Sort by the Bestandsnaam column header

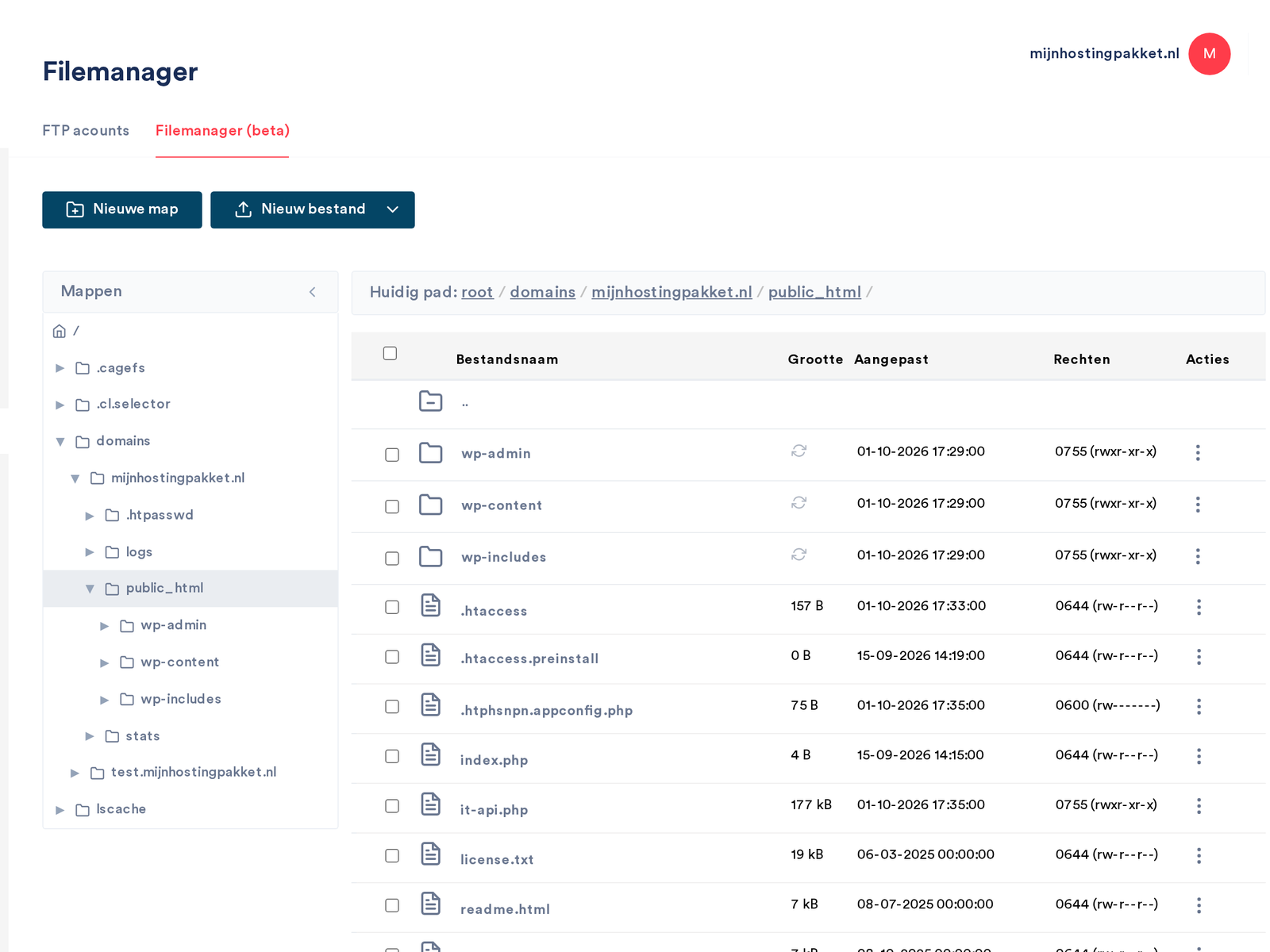tap(506, 359)
